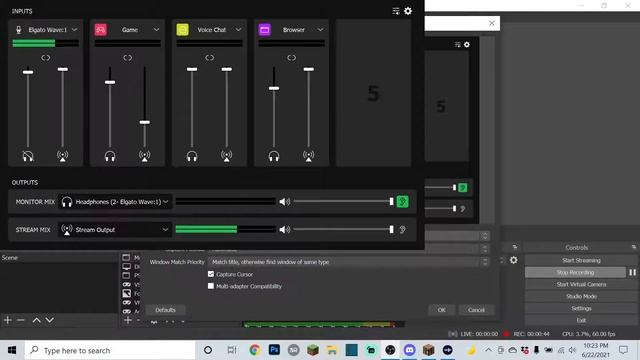Click Monitor Mix output volume slider
Viewport: 640px width, 360px height.
point(343,202)
